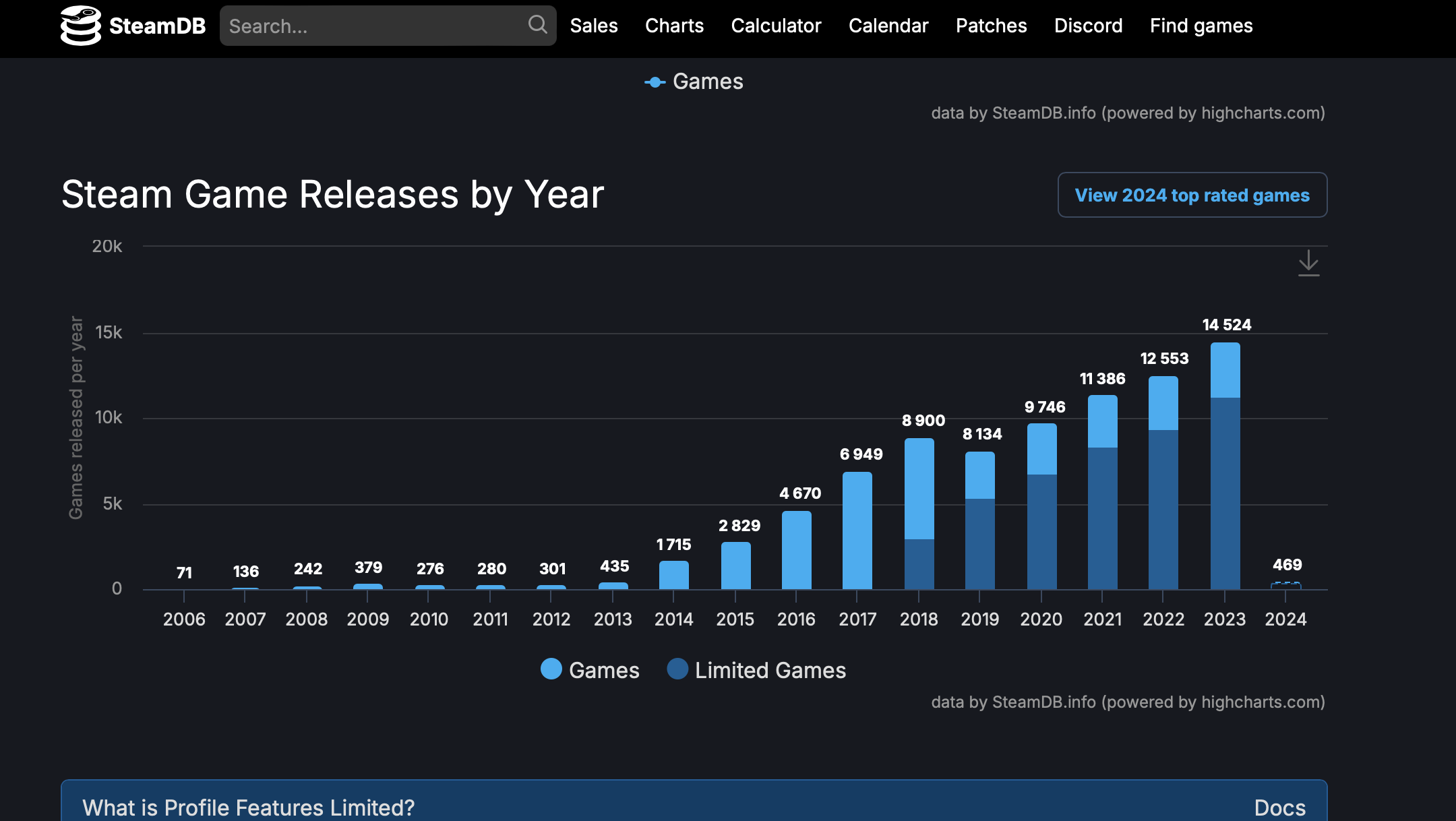Open the Calendar page
Image resolution: width=1456 pixels, height=821 pixels.
[888, 26]
